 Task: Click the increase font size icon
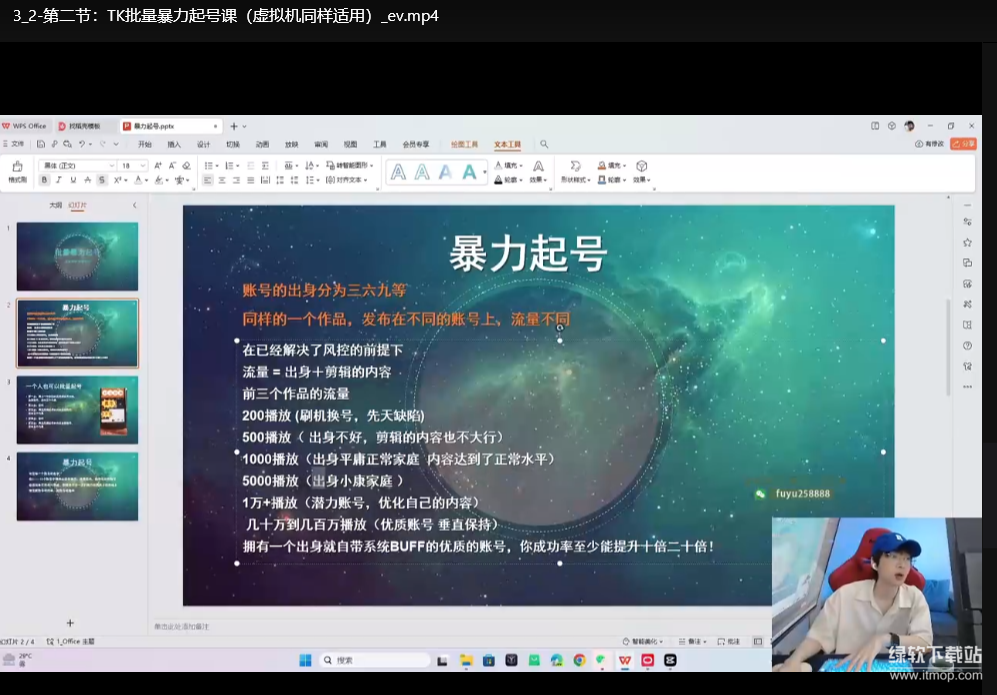point(157,165)
